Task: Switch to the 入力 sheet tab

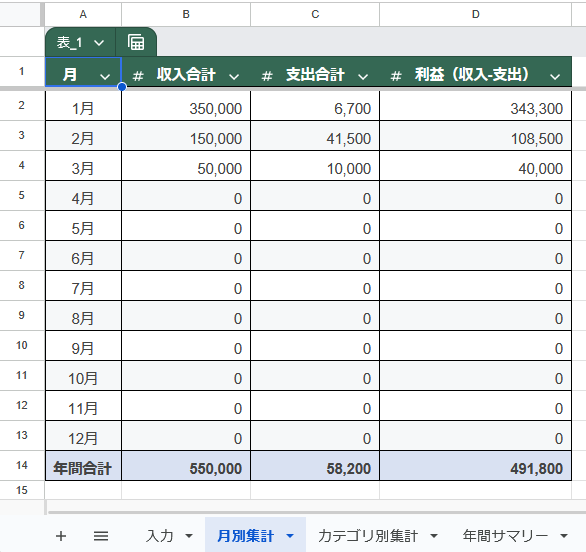Action: (x=160, y=536)
